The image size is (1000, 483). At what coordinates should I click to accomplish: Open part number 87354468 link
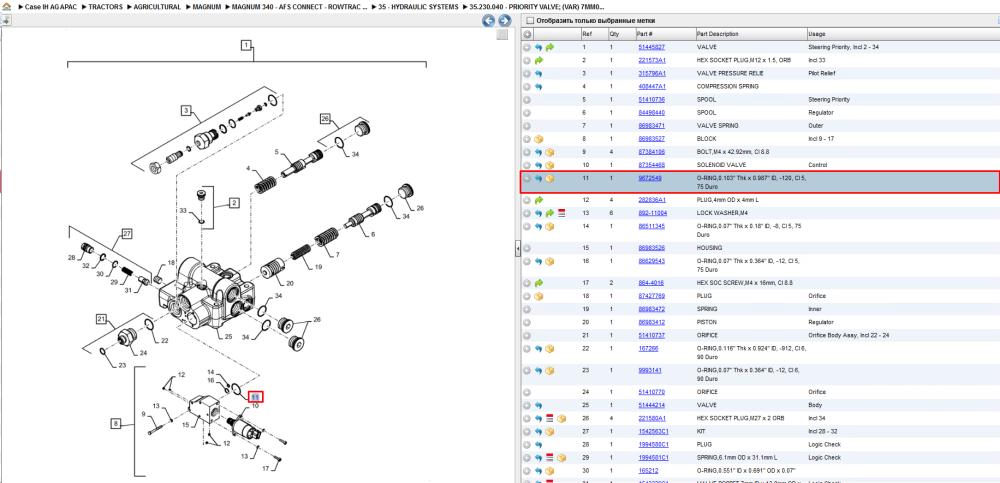651,165
